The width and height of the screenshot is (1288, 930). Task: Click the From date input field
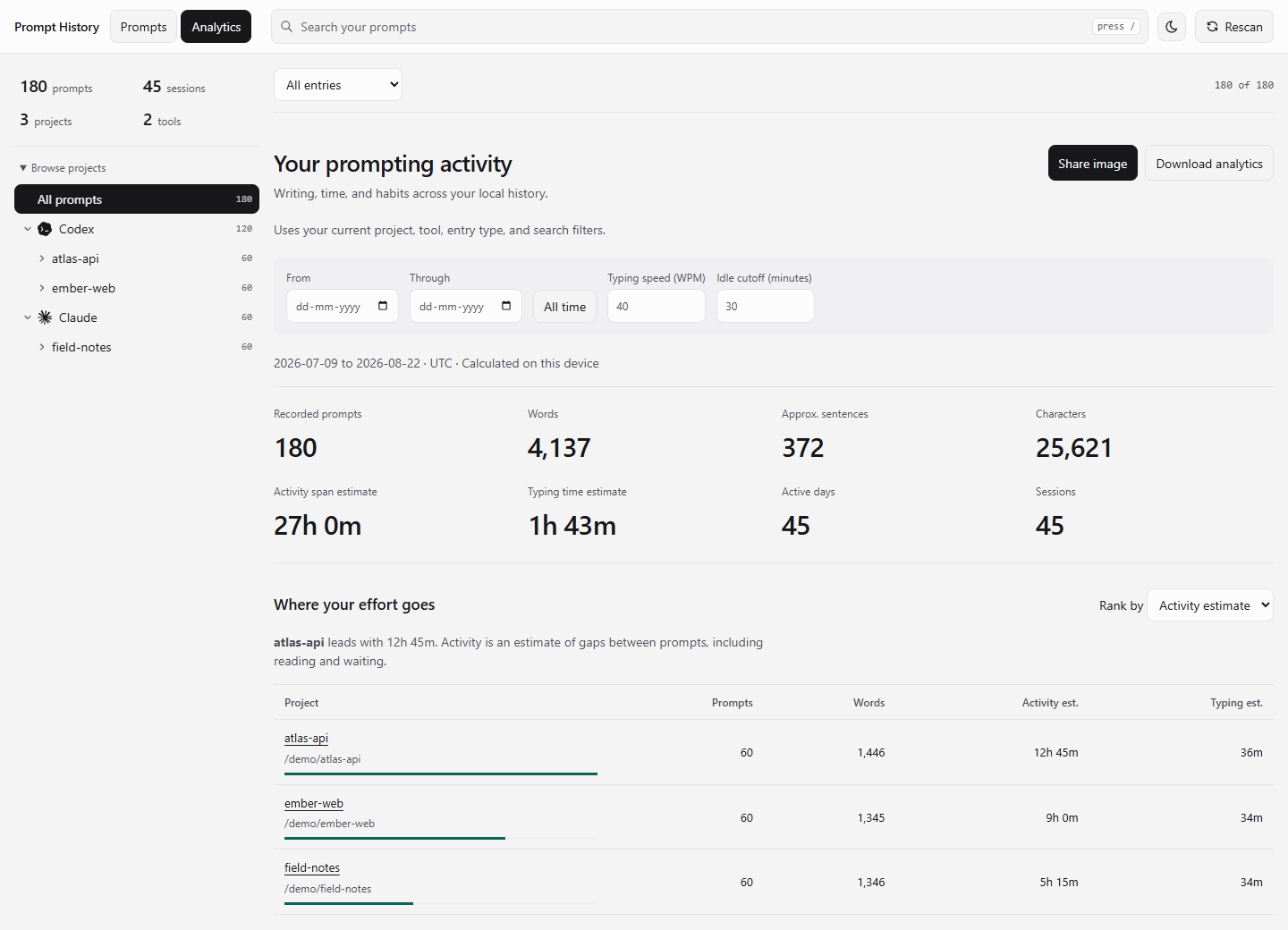click(343, 306)
